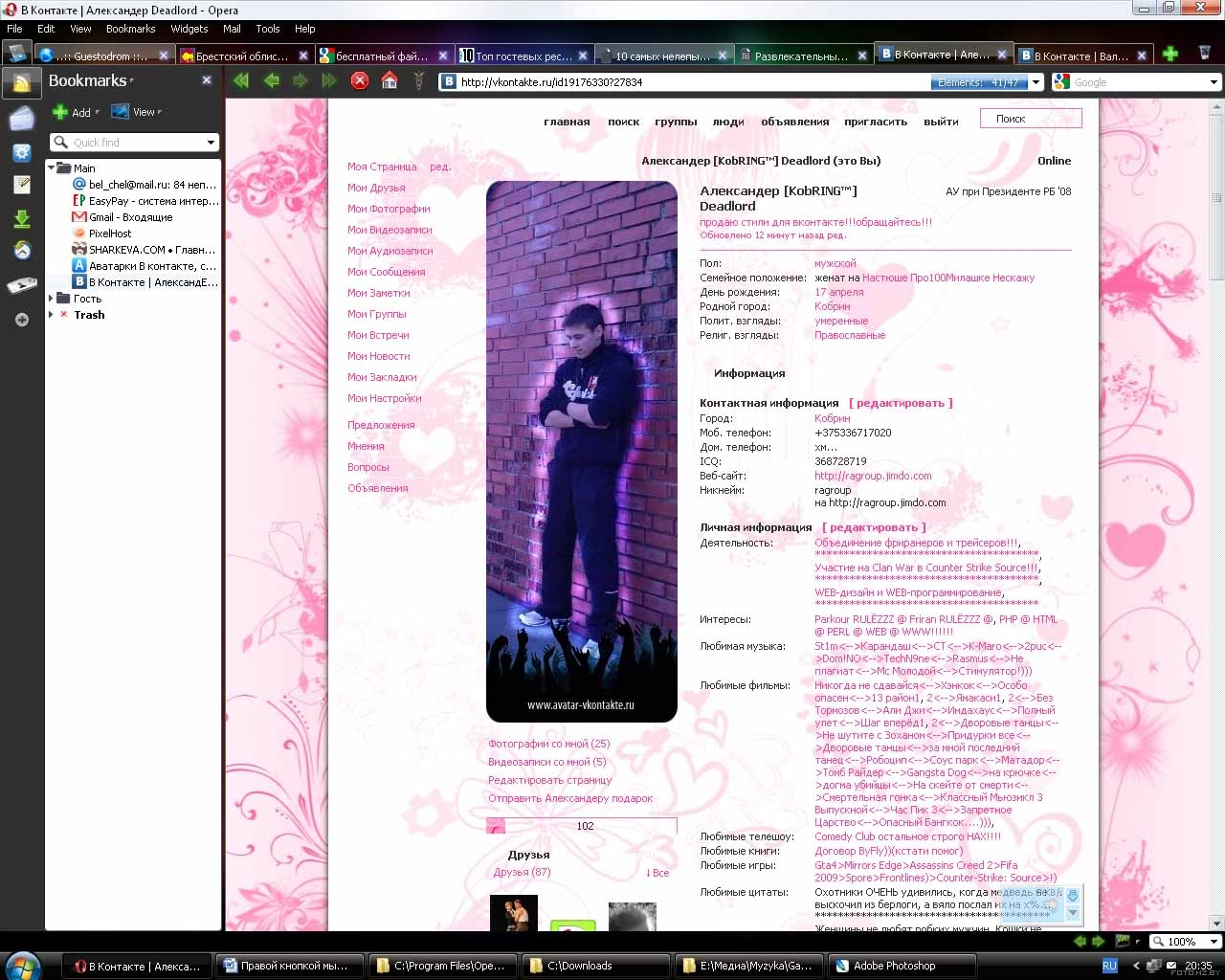Open the Quick find dropdown arrow
This screenshot has height=980, width=1225.
(211, 143)
